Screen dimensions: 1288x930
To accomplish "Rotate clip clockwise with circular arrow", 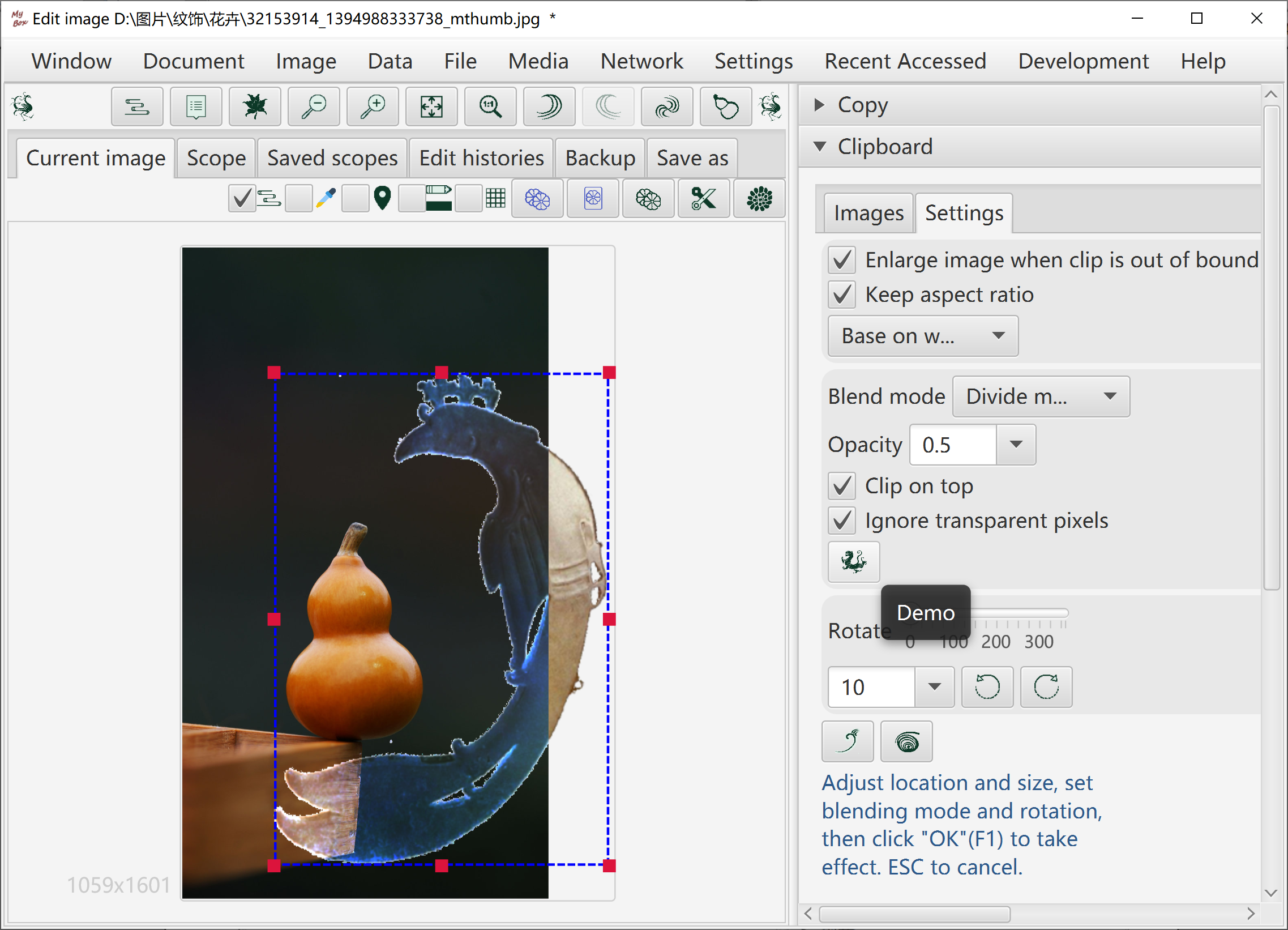I will (1046, 687).
